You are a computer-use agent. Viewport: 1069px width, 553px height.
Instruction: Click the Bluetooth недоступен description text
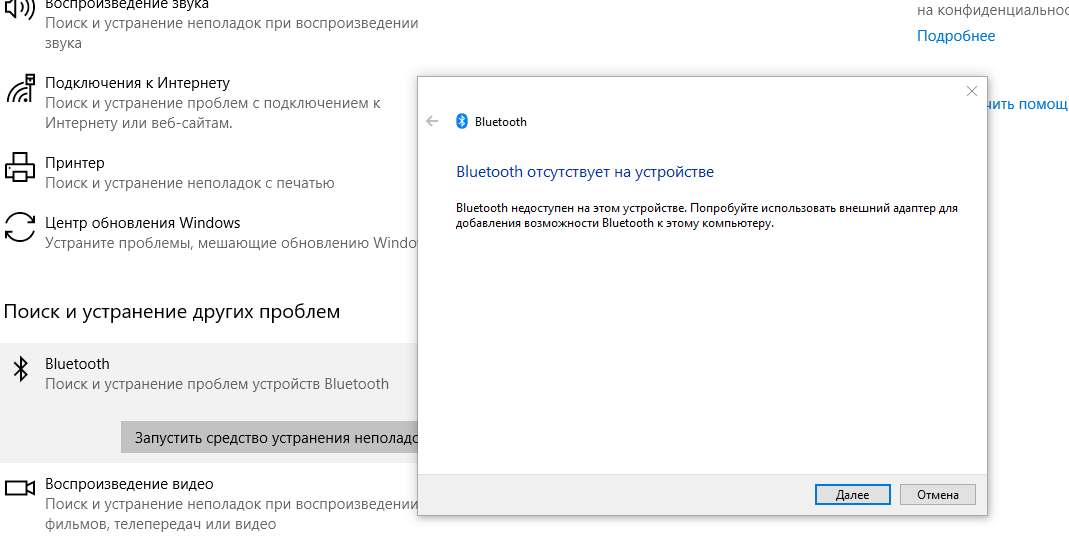(707, 215)
